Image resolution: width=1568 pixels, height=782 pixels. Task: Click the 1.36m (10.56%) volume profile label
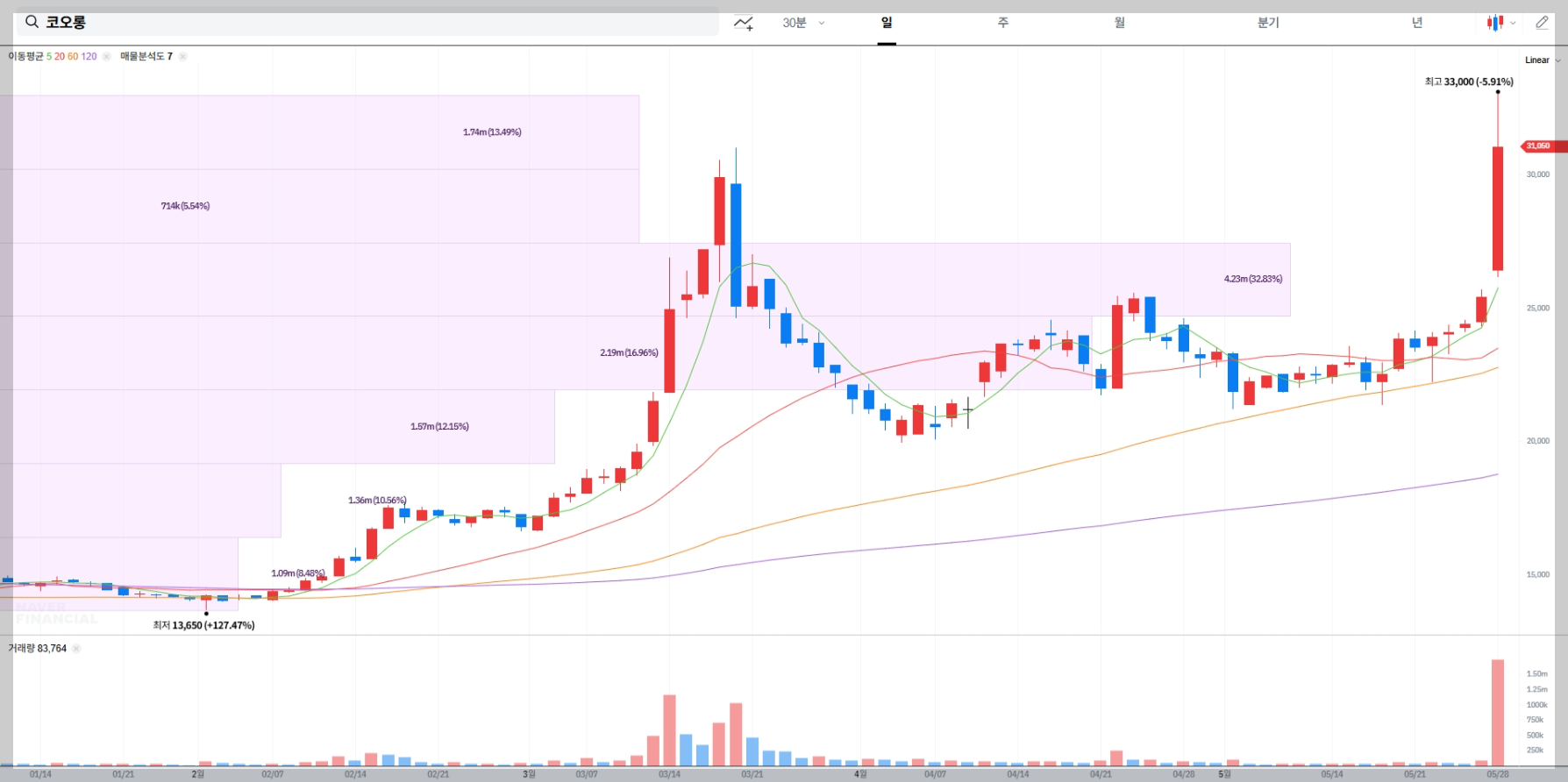point(377,501)
